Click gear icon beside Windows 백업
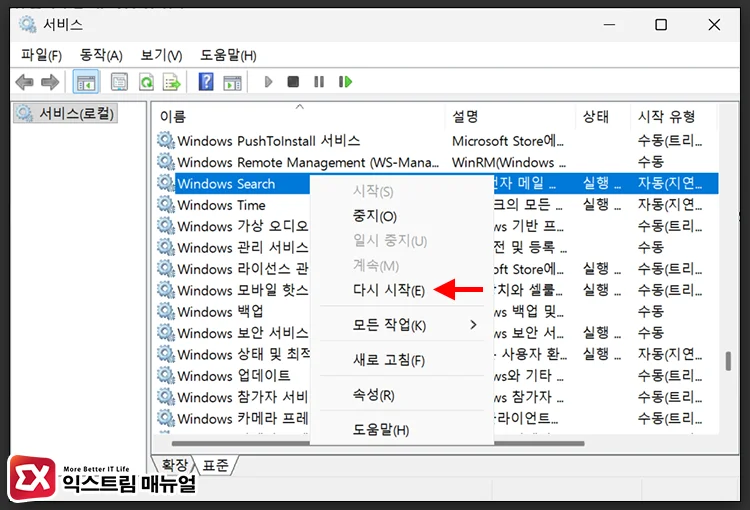Viewport: 750px width, 510px height. point(166,311)
